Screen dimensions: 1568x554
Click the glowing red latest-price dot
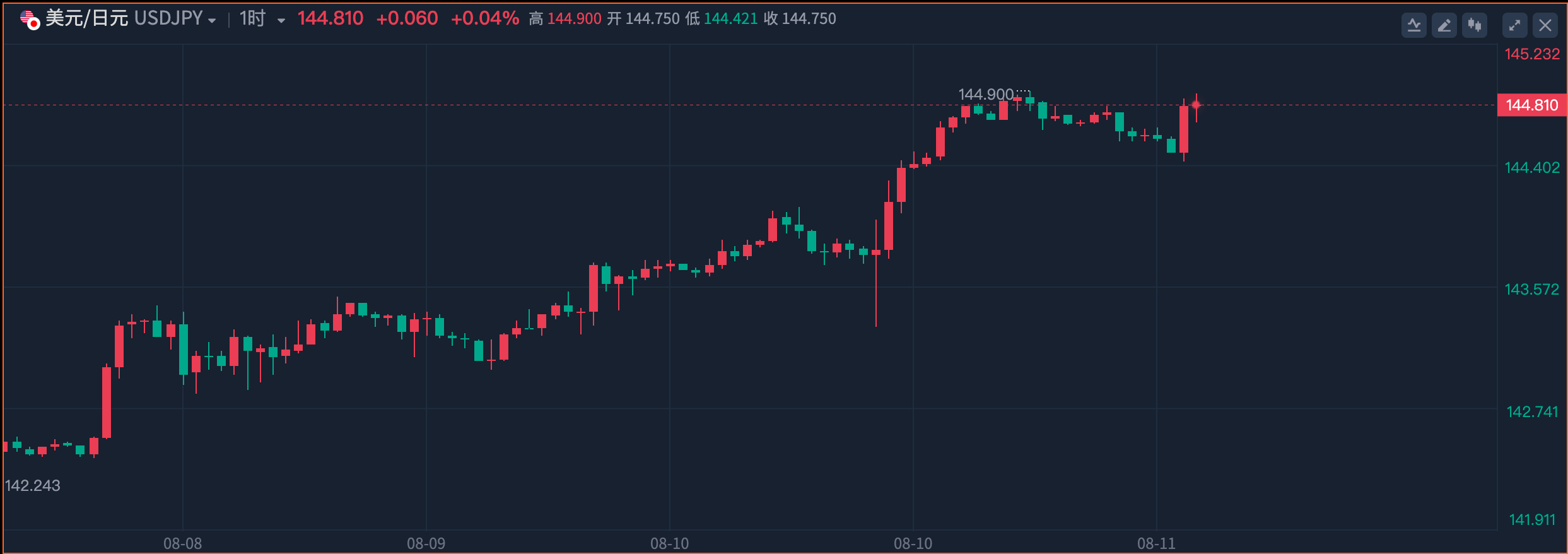click(x=1196, y=105)
